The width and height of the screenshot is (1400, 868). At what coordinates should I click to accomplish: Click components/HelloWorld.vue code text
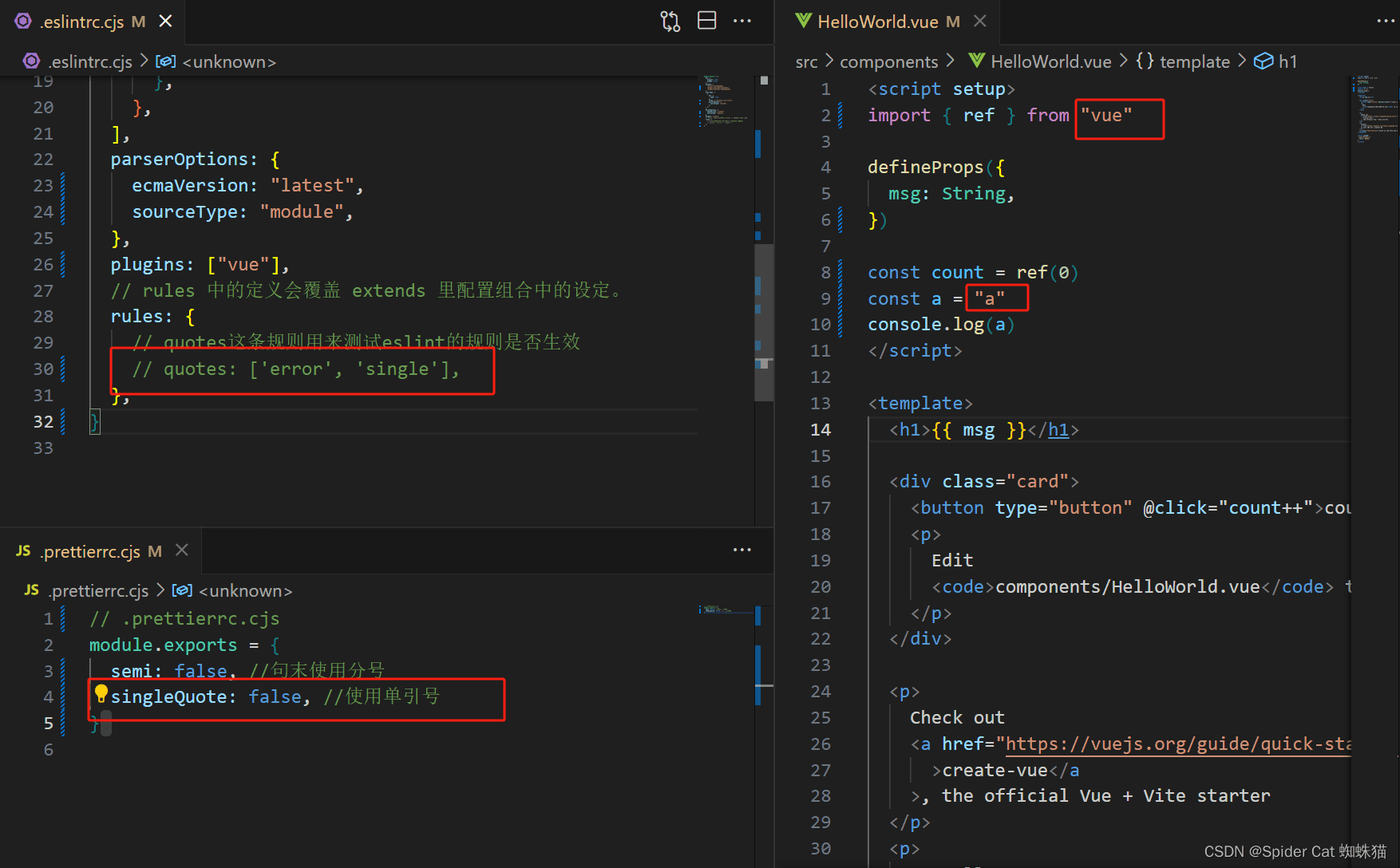coord(1128,587)
